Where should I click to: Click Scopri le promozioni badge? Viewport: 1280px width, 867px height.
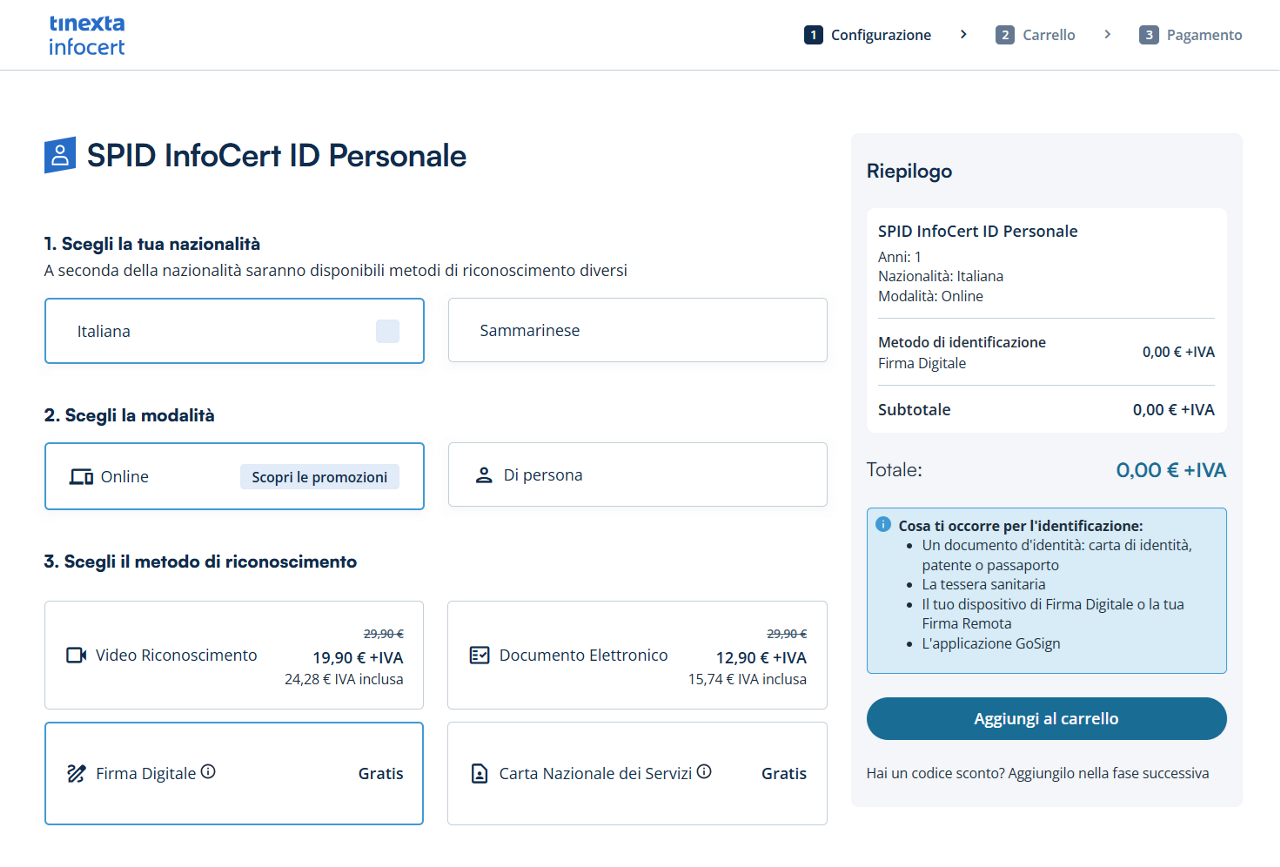[x=319, y=477]
